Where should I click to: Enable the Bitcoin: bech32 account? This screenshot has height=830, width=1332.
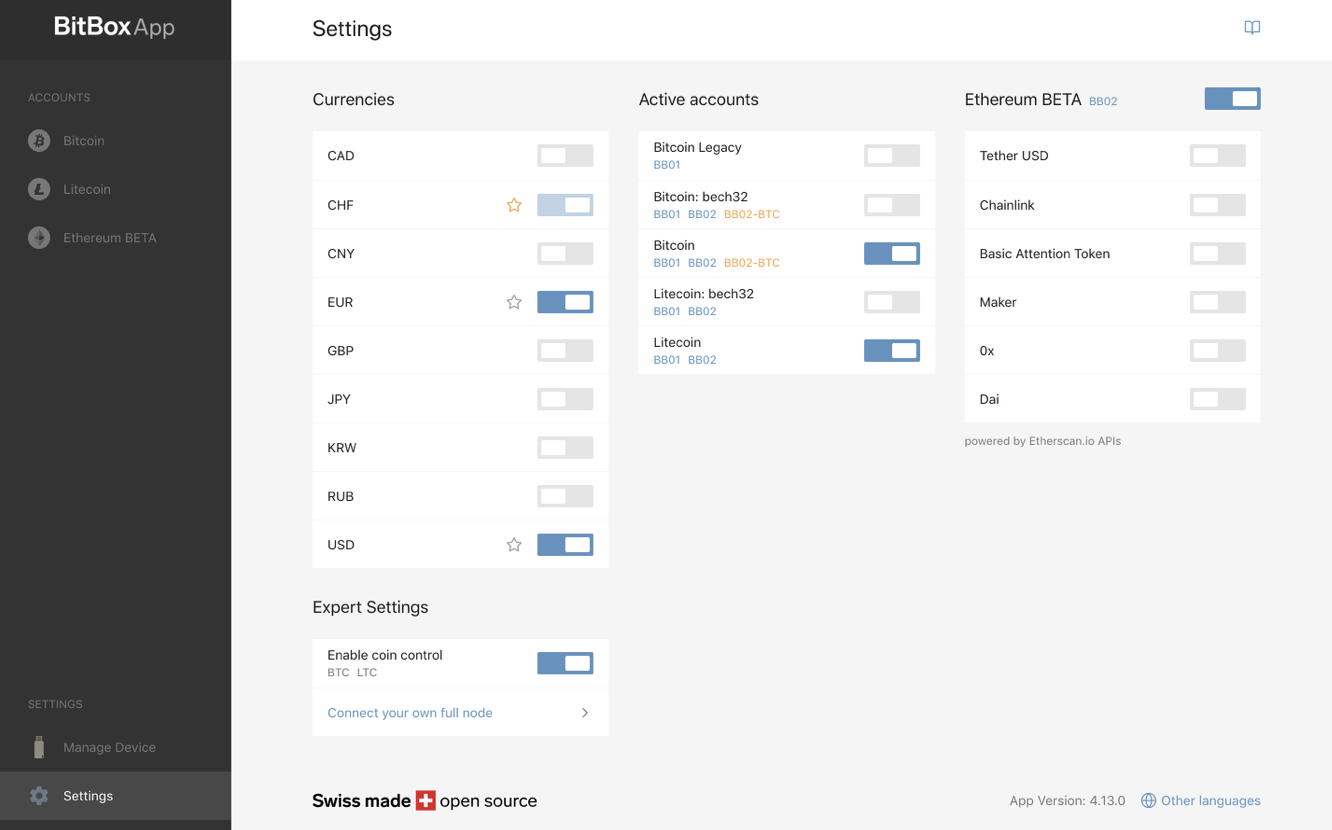pos(892,205)
